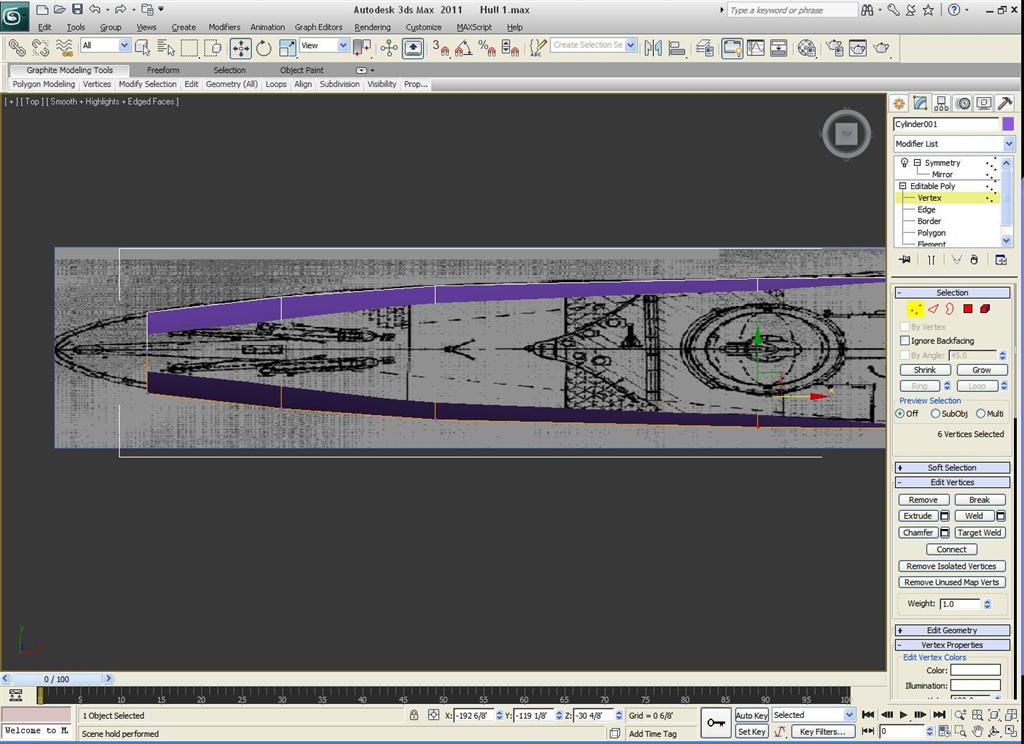Screen dimensions: 1024x744
Task: Switch to the Create command panel tab
Action: 899,103
